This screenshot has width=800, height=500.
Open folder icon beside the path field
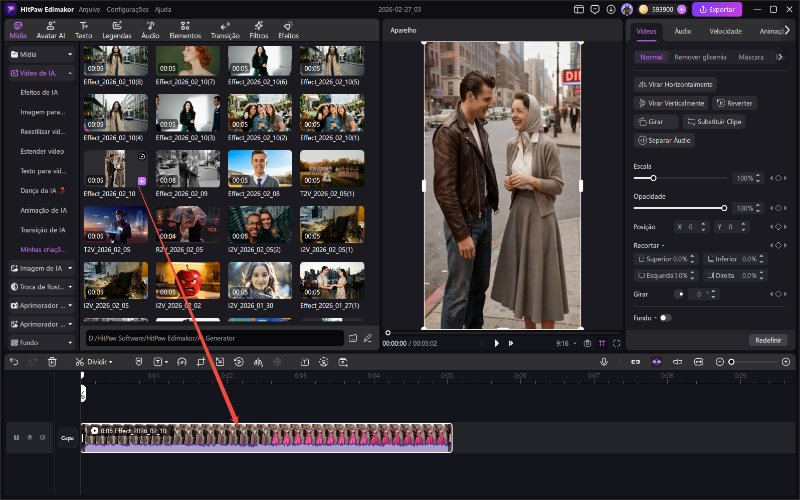[x=353, y=338]
